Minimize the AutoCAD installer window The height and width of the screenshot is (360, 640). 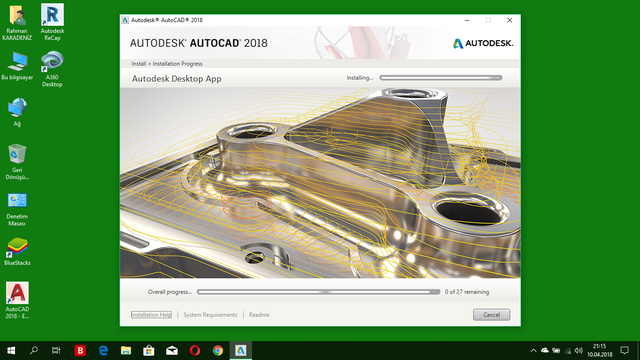pyautogui.click(x=467, y=20)
